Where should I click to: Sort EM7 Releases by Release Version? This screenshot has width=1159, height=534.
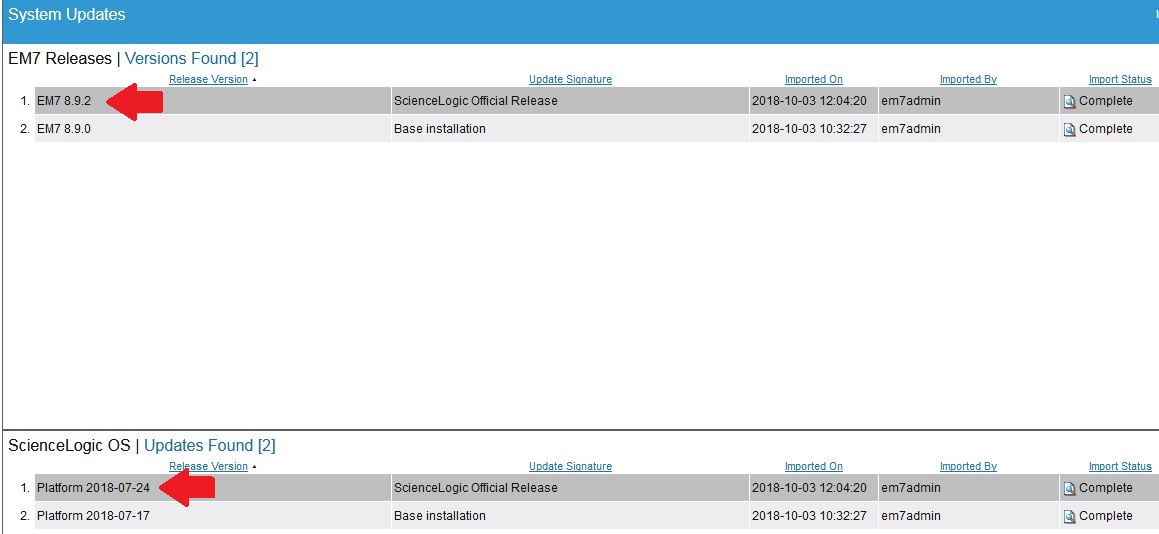[x=208, y=80]
